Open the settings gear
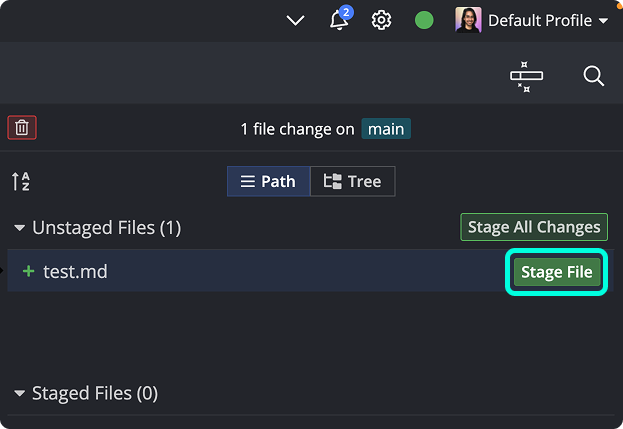Image resolution: width=623 pixels, height=429 pixels. [x=381, y=20]
